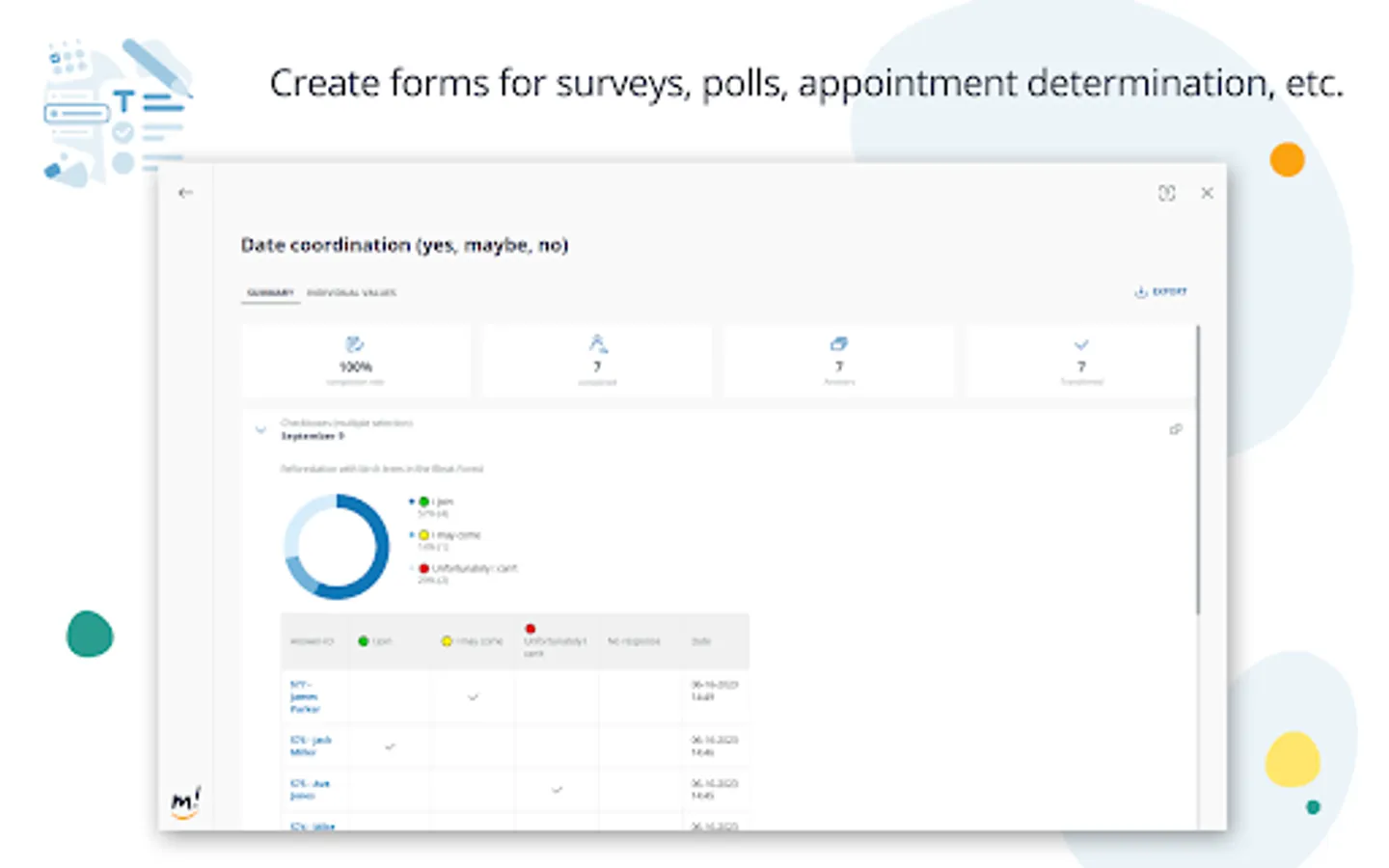Open the James Parker answer link
This screenshot has width=1389, height=868.
[304, 696]
